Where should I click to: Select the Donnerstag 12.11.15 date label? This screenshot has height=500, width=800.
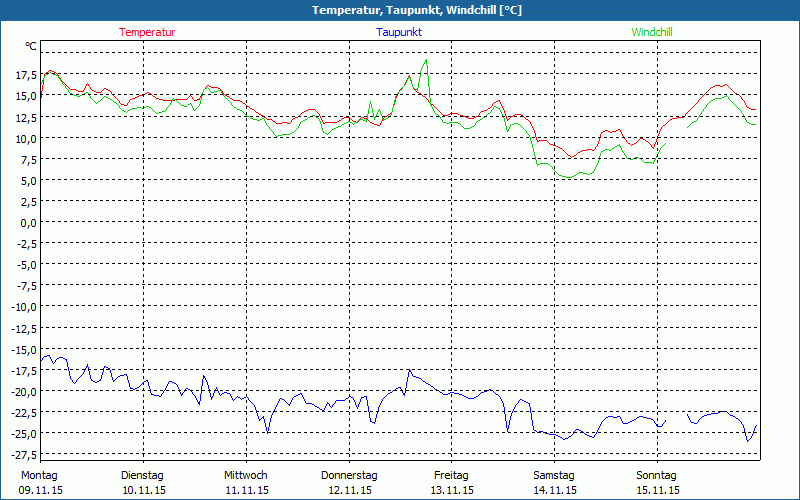pos(349,482)
